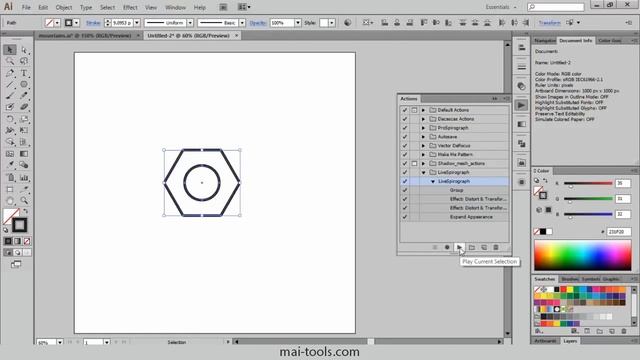Open the Object menu
The width and height of the screenshot is (640, 360).
[64, 7]
